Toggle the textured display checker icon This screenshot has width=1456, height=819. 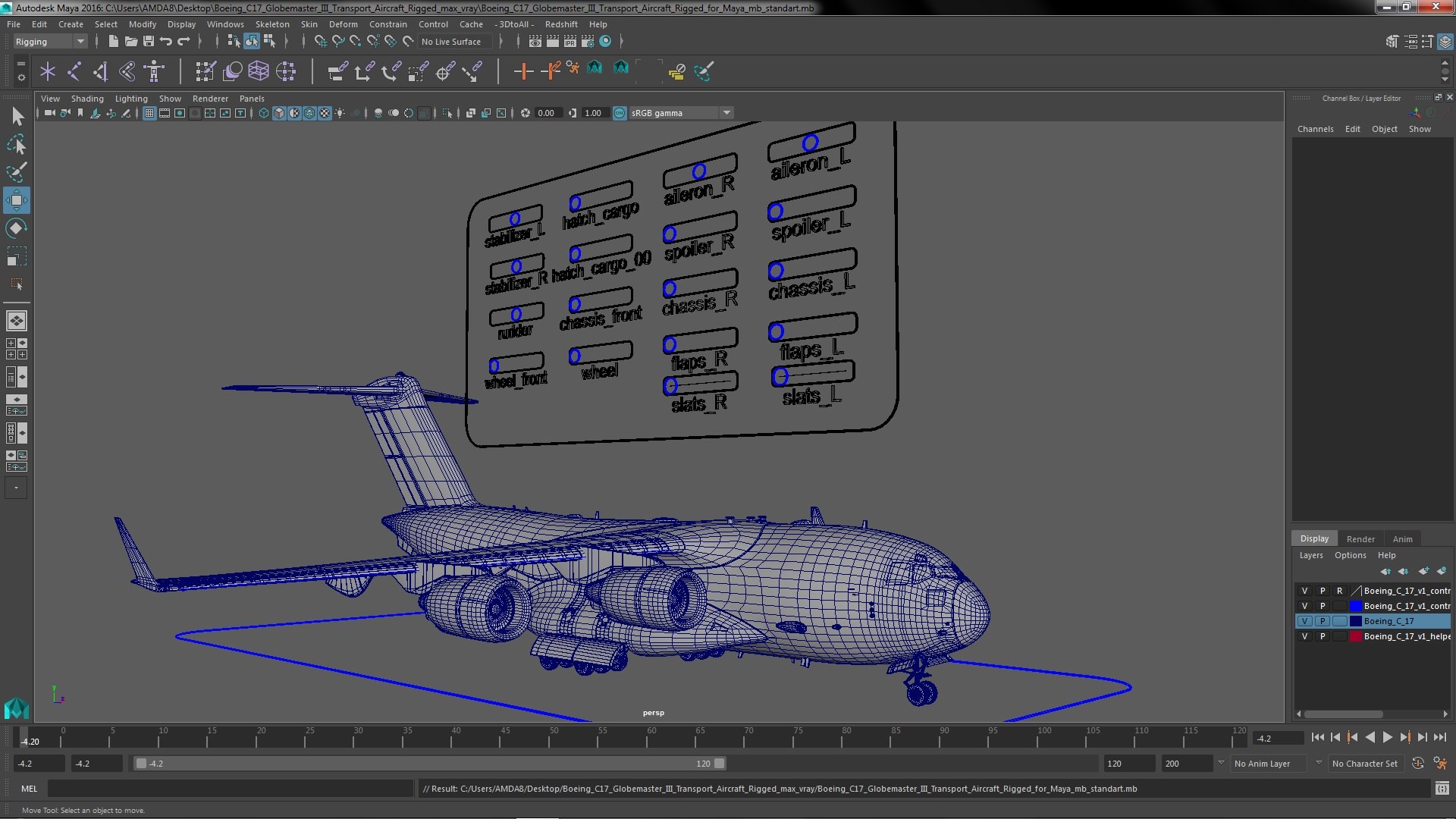(x=325, y=113)
